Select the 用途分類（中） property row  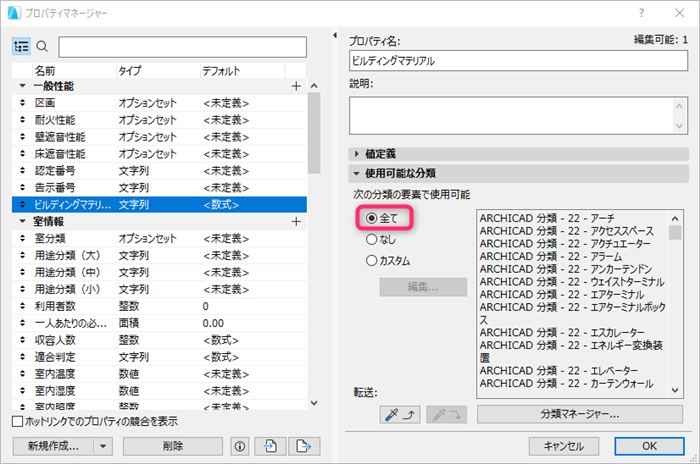(159, 272)
